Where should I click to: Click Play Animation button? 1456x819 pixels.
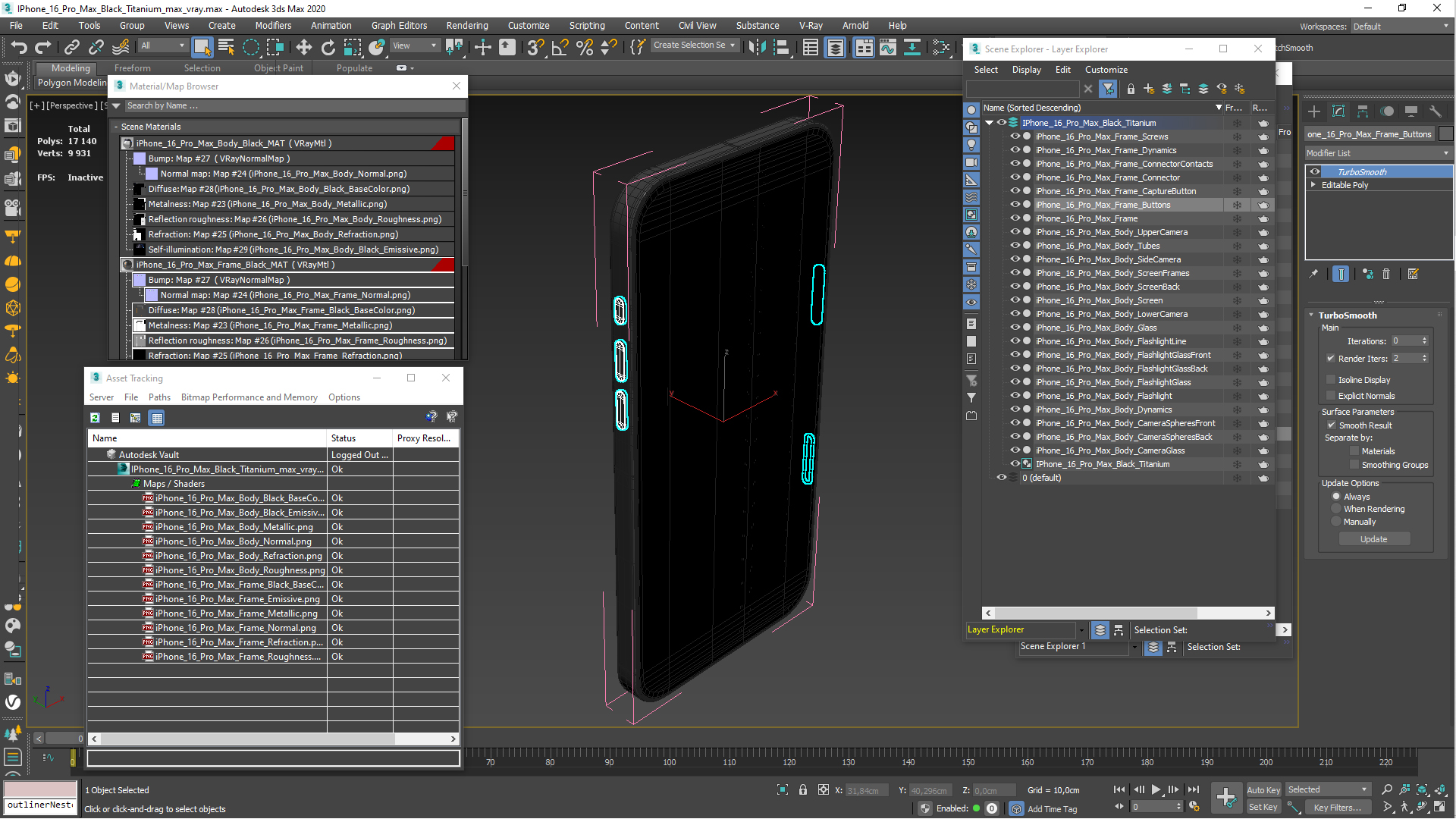[1156, 790]
